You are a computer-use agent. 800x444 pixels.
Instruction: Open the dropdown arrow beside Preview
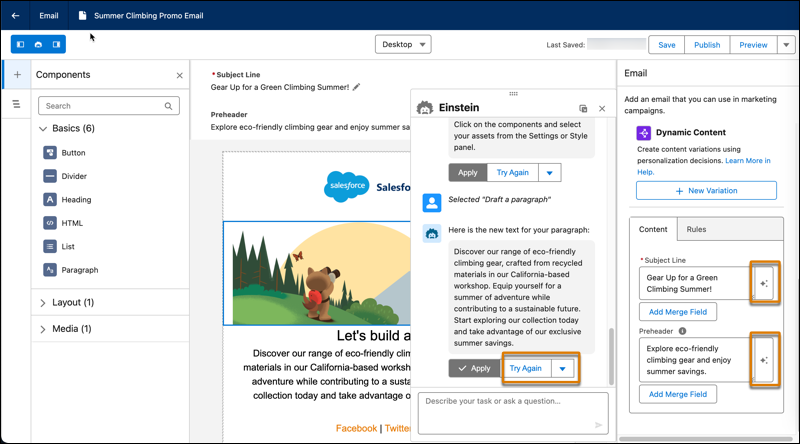point(786,45)
